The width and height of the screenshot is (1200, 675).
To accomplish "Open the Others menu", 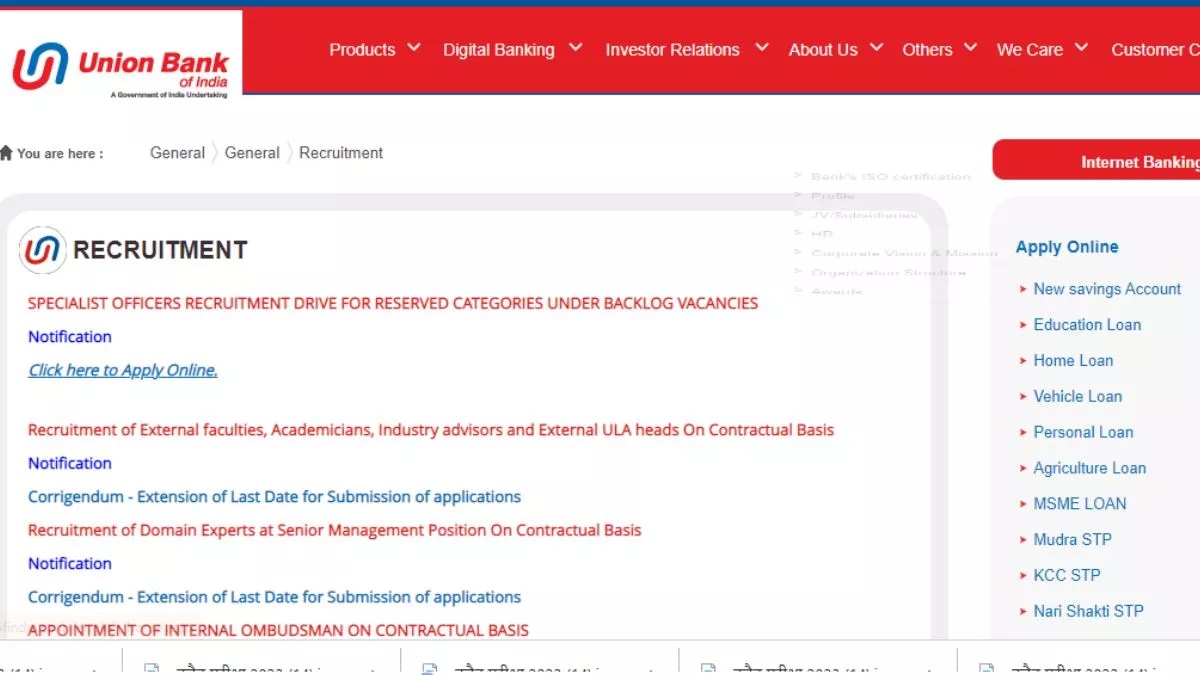I will 927,49.
